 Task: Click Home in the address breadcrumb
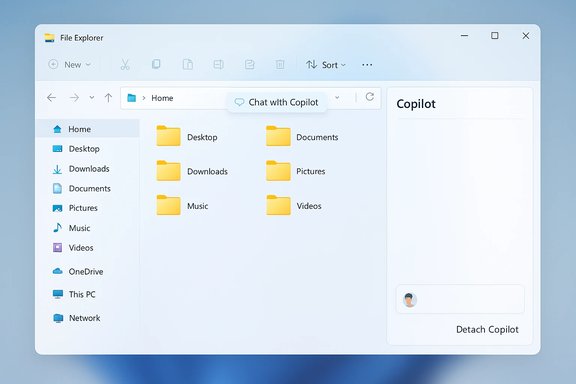[x=162, y=98]
